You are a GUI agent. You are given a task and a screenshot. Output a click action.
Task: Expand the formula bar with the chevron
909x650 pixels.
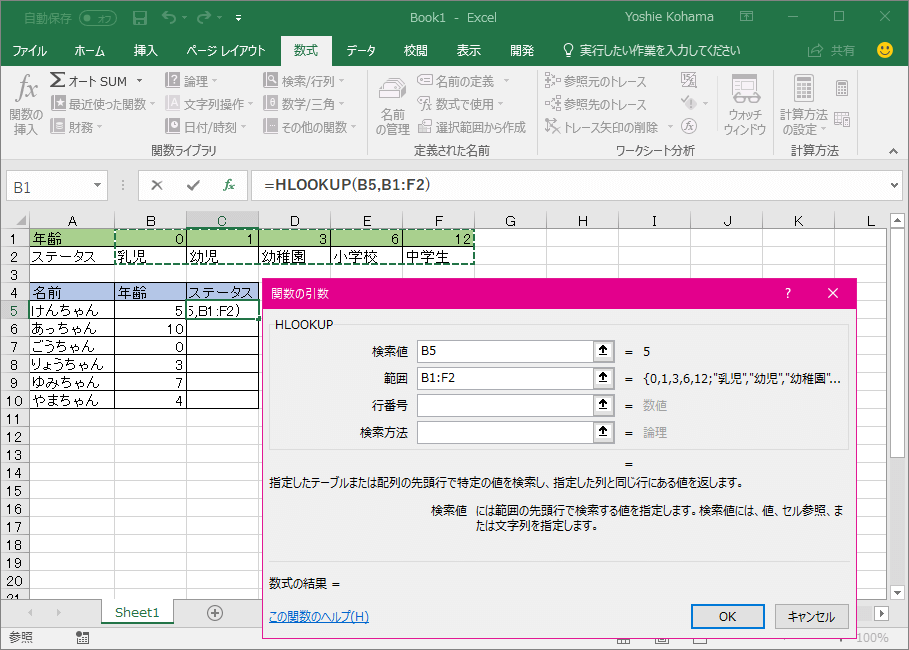click(894, 186)
